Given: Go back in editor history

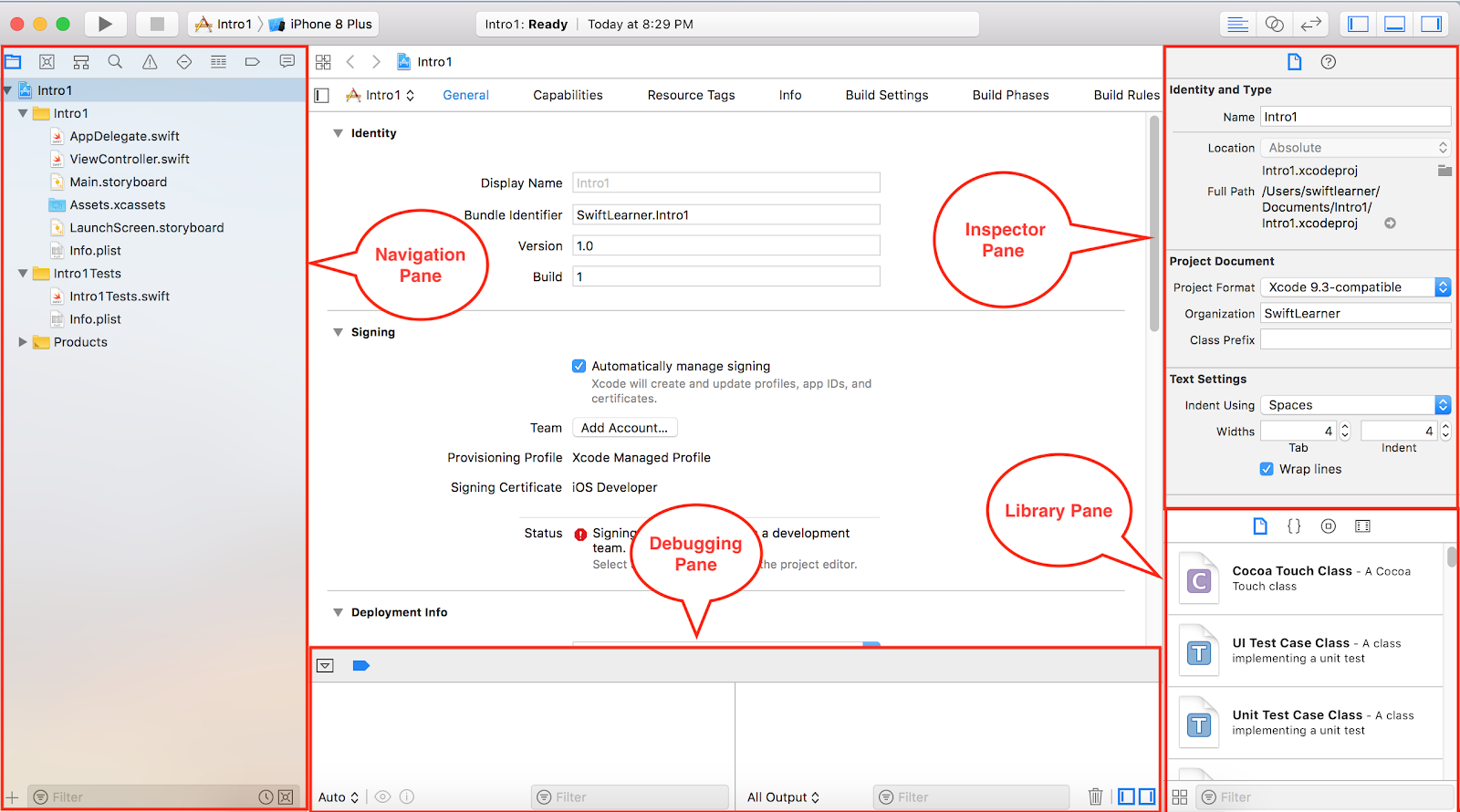Looking at the screenshot, I should pos(350,62).
